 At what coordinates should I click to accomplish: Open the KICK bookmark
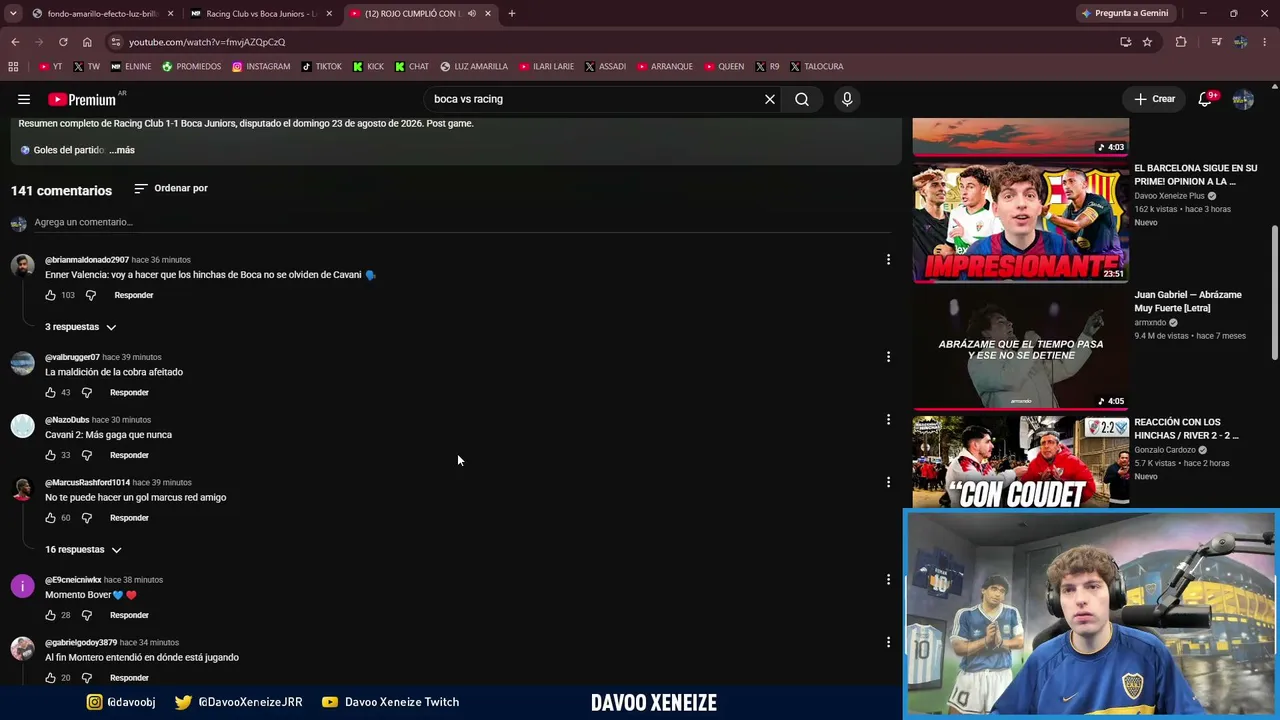coord(367,67)
